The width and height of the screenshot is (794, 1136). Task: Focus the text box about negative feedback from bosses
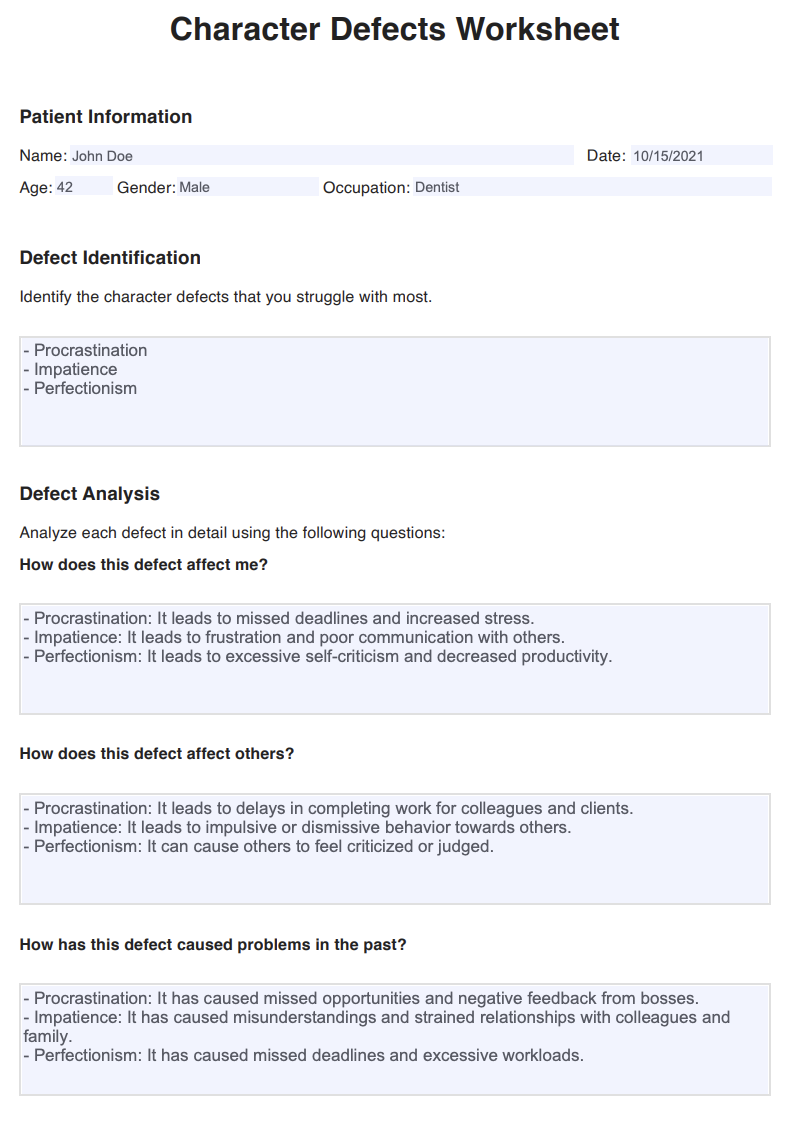click(395, 1038)
